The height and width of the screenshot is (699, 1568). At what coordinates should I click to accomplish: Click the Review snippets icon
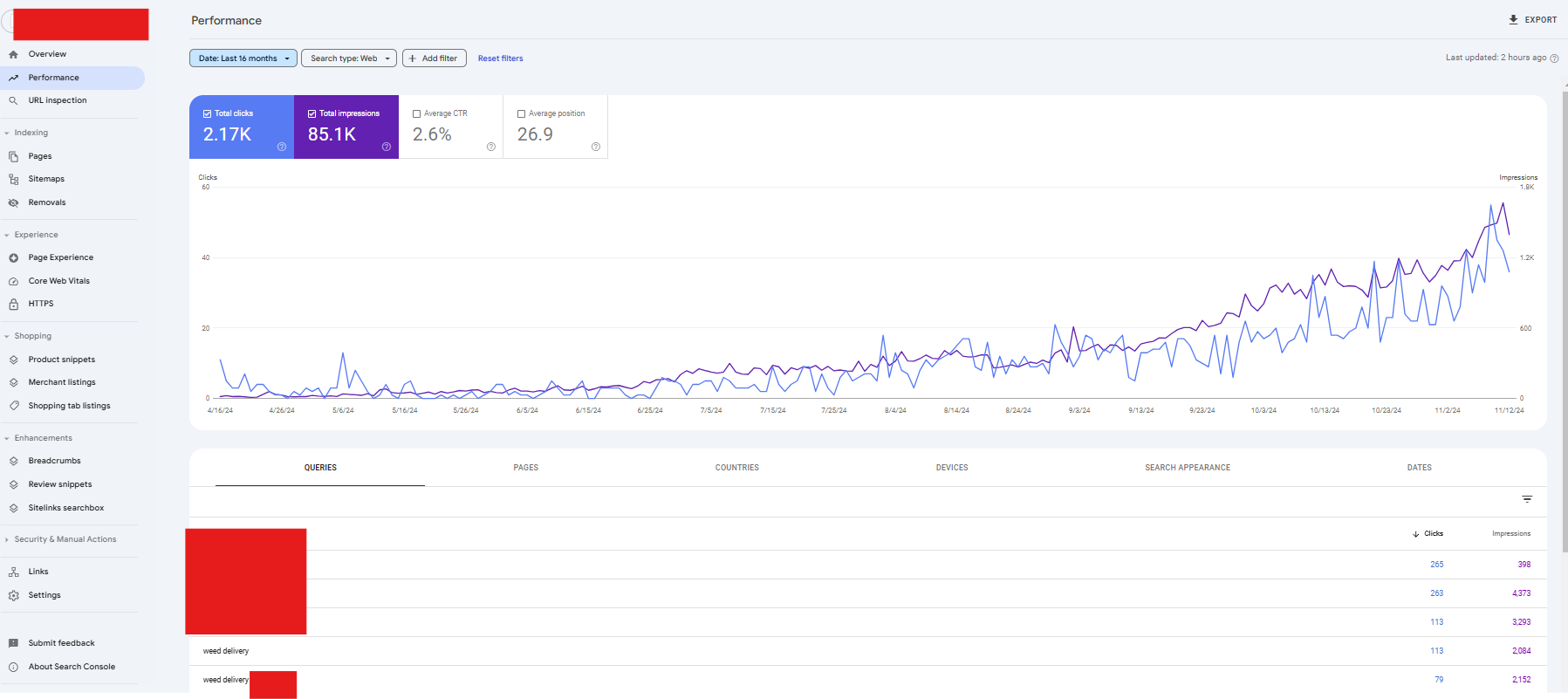[x=13, y=484]
